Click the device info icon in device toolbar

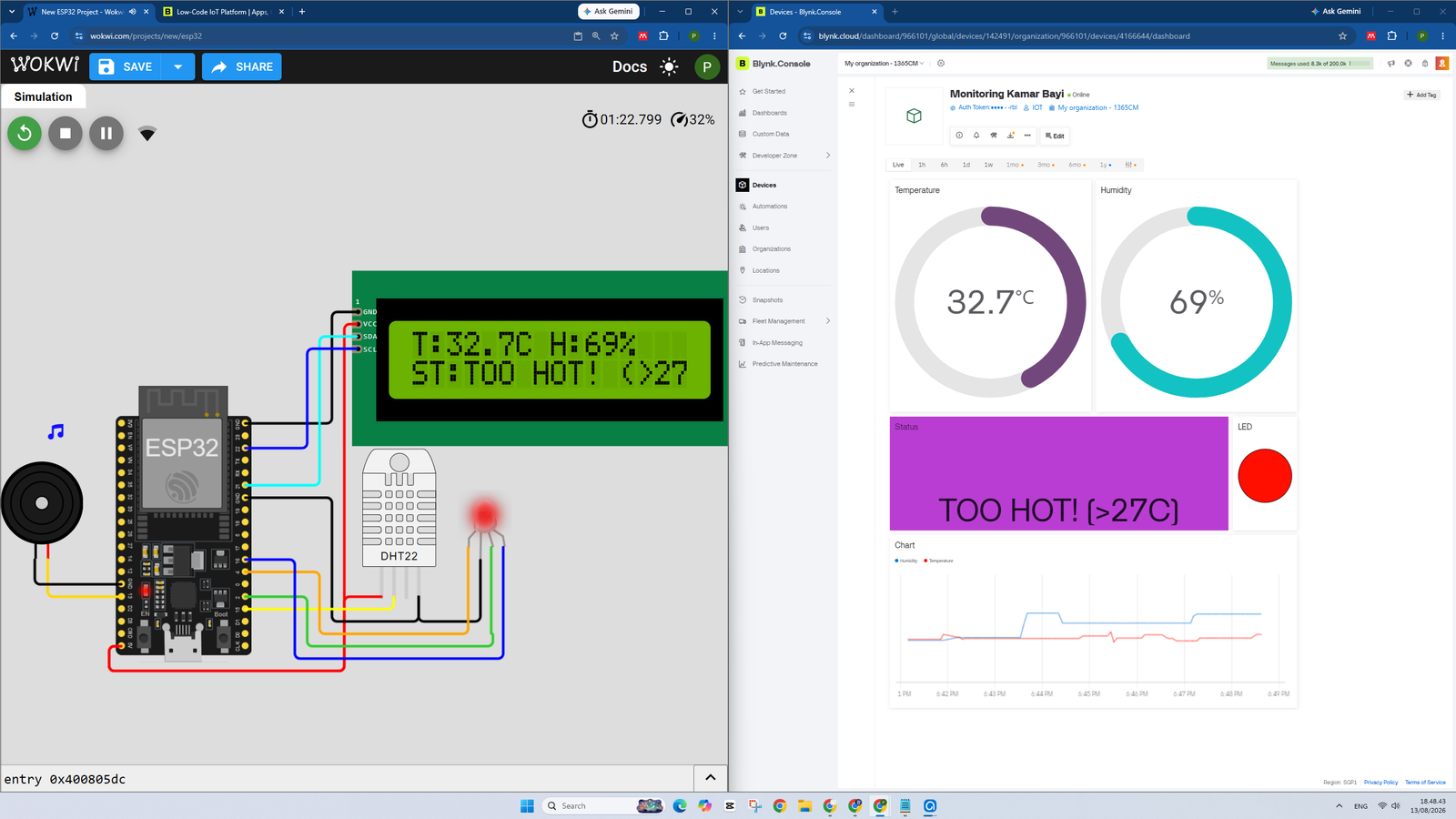959,136
